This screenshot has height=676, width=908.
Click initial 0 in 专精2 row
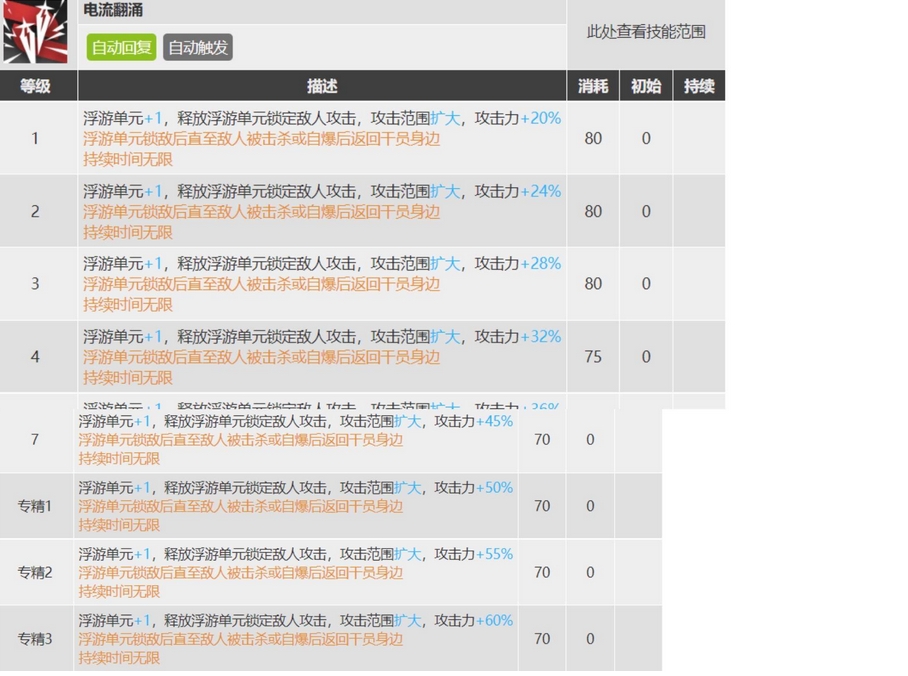590,573
